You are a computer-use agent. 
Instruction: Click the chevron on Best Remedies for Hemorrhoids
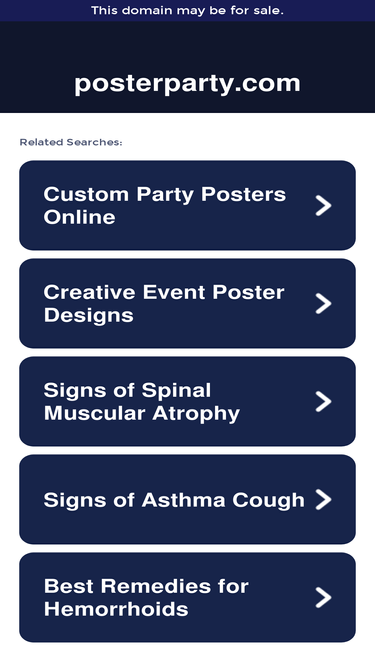point(323,597)
